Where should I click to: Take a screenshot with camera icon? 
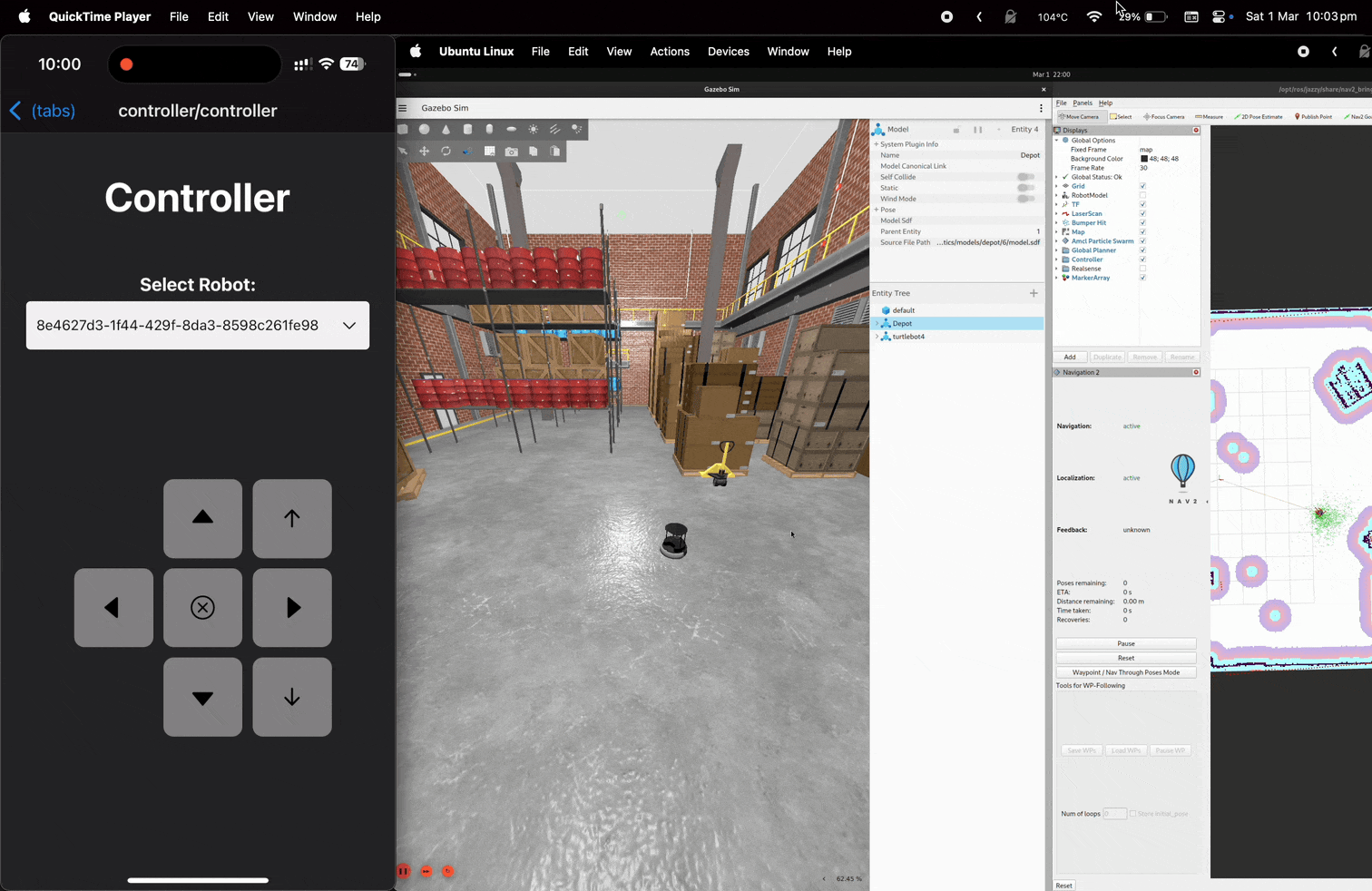click(x=512, y=152)
